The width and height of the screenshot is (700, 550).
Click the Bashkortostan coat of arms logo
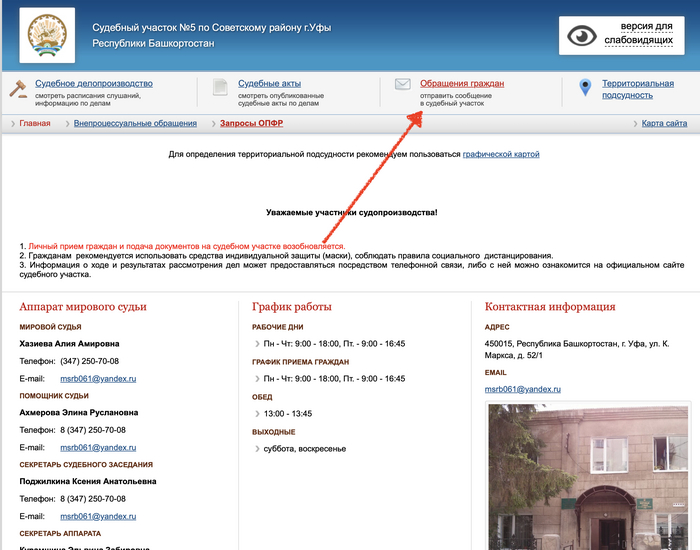[x=47, y=35]
